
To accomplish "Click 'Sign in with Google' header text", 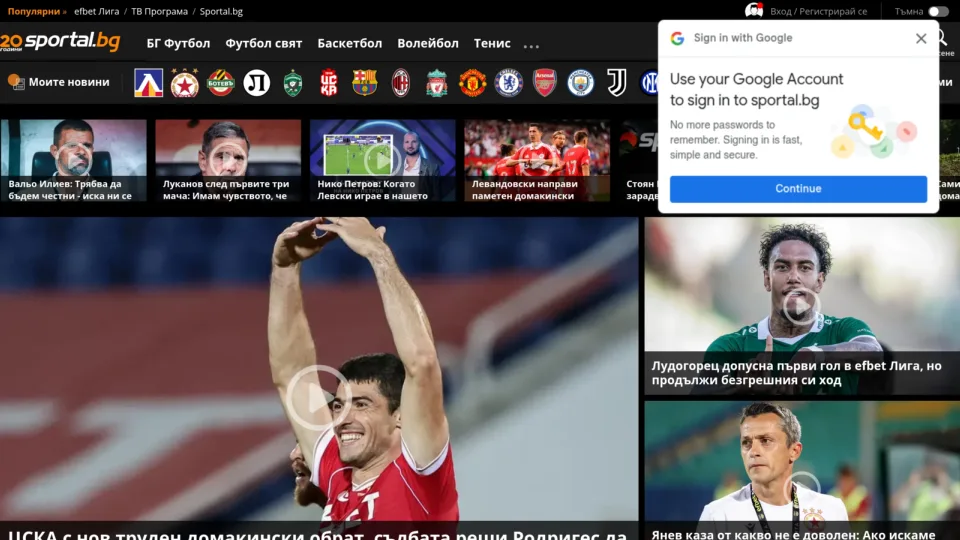I will click(x=743, y=38).
